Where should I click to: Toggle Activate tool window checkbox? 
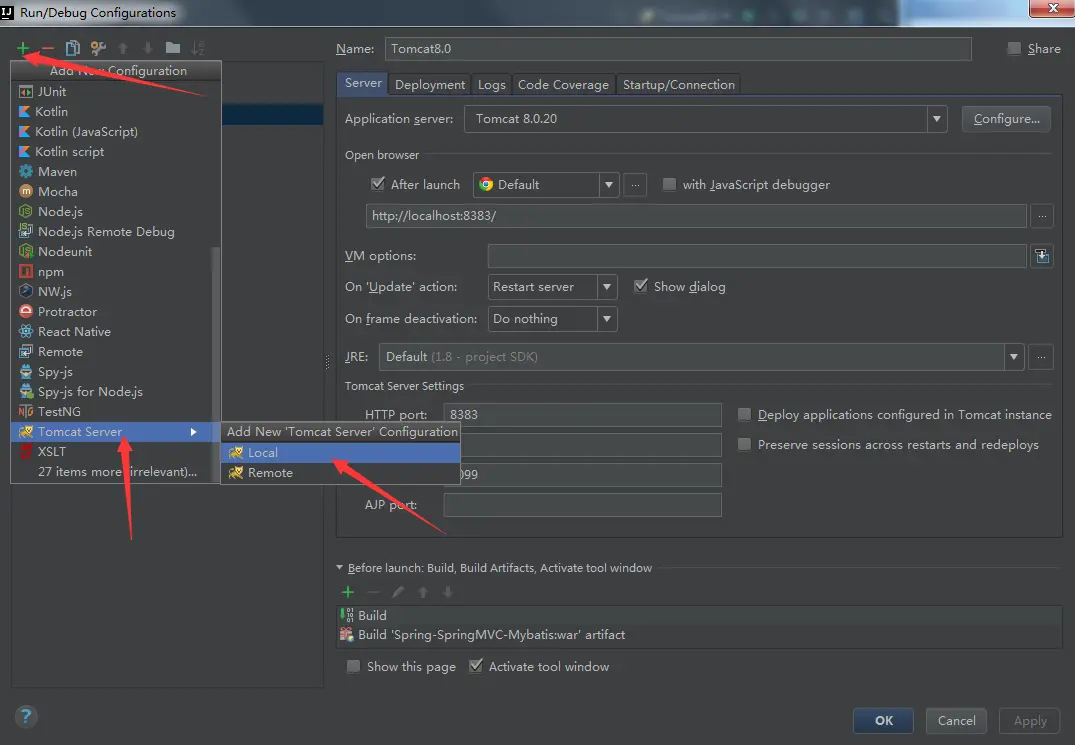tap(476, 665)
